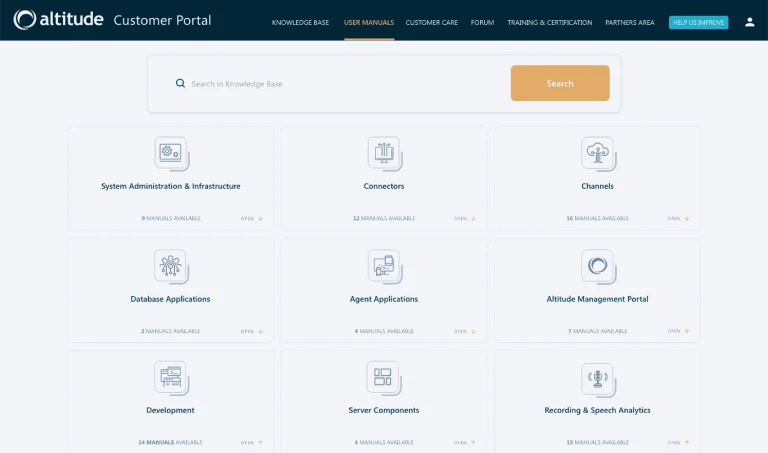Open System Administration & Infrastructure icon

171,154
